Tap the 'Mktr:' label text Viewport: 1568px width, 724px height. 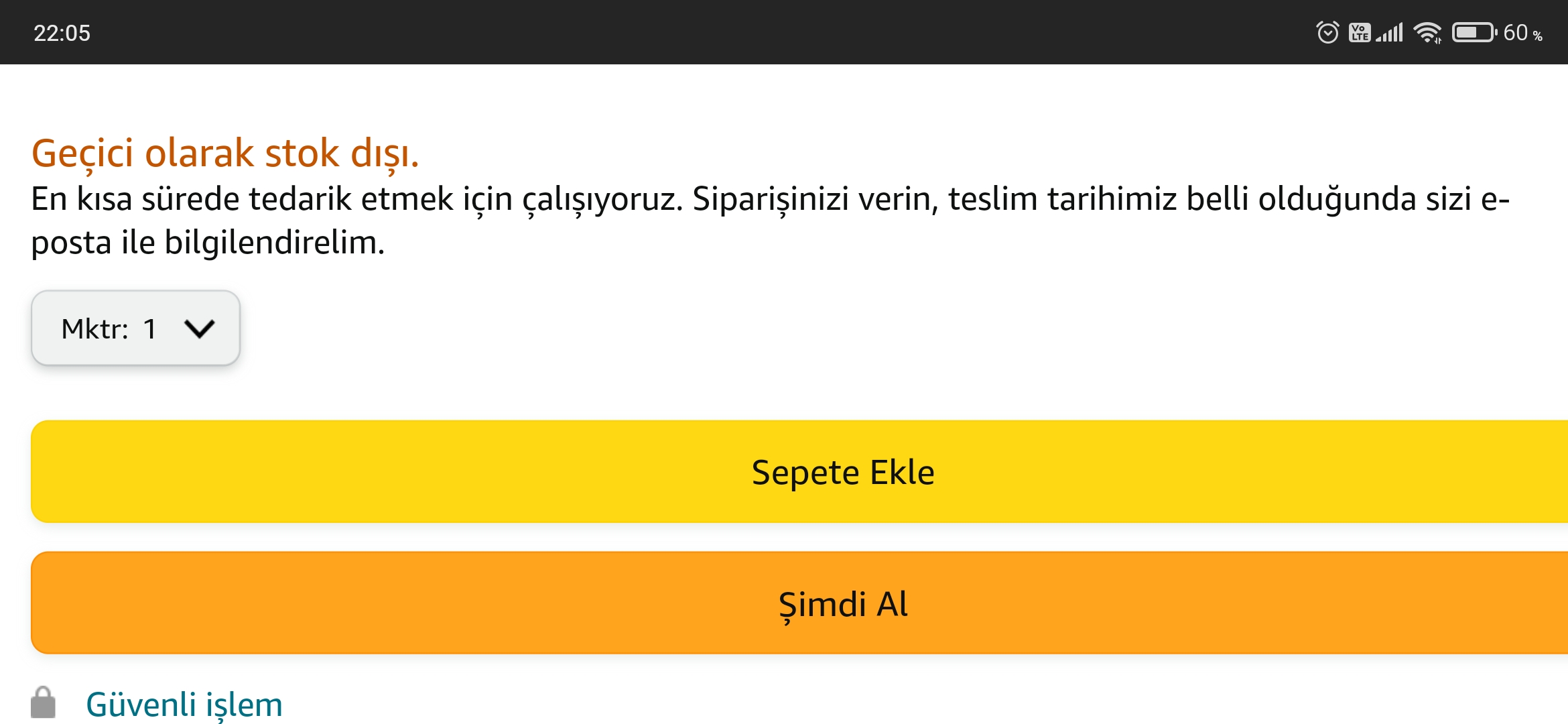[94, 328]
